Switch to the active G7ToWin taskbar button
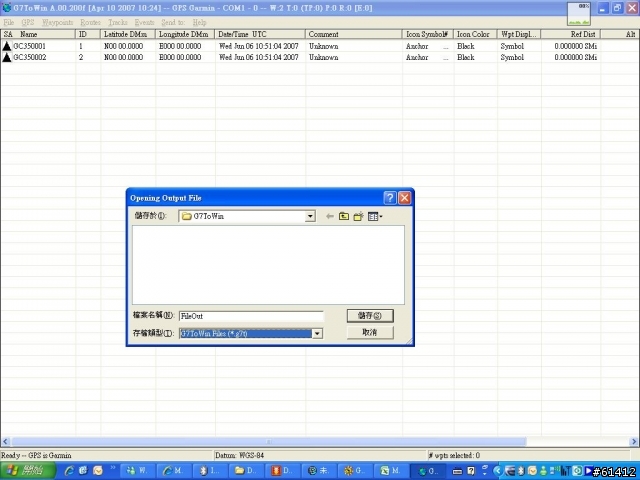Viewport: 640px width, 480px height. tap(427, 471)
